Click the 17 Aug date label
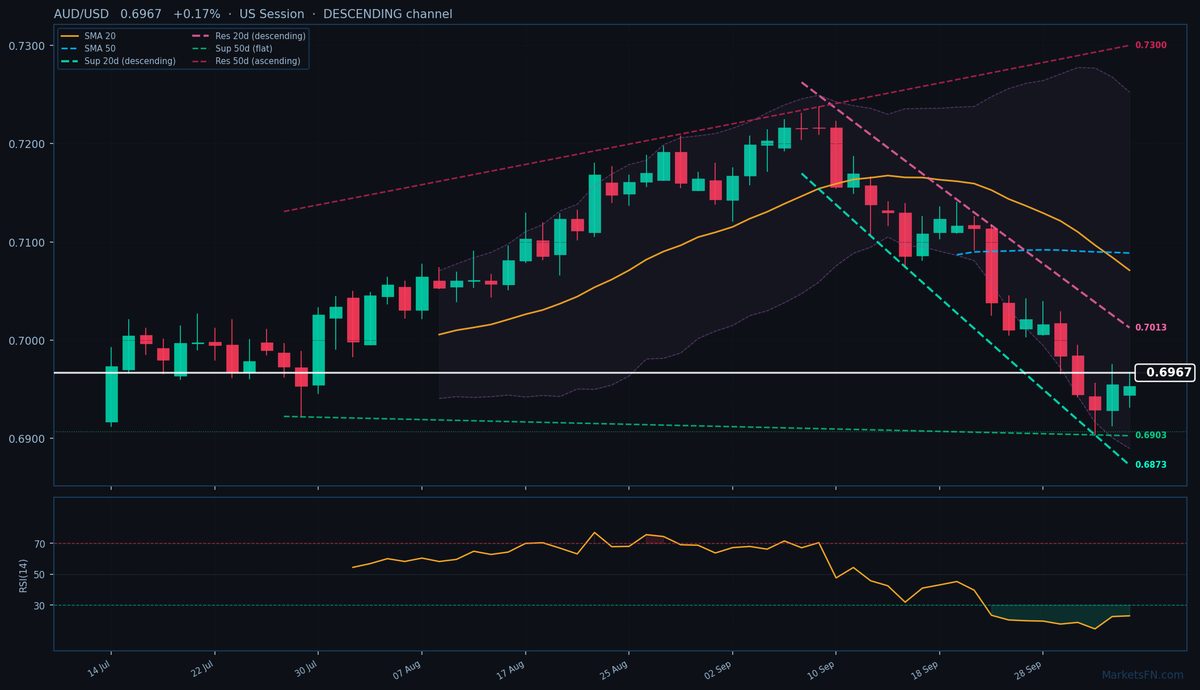The image size is (1200, 690). (511, 669)
